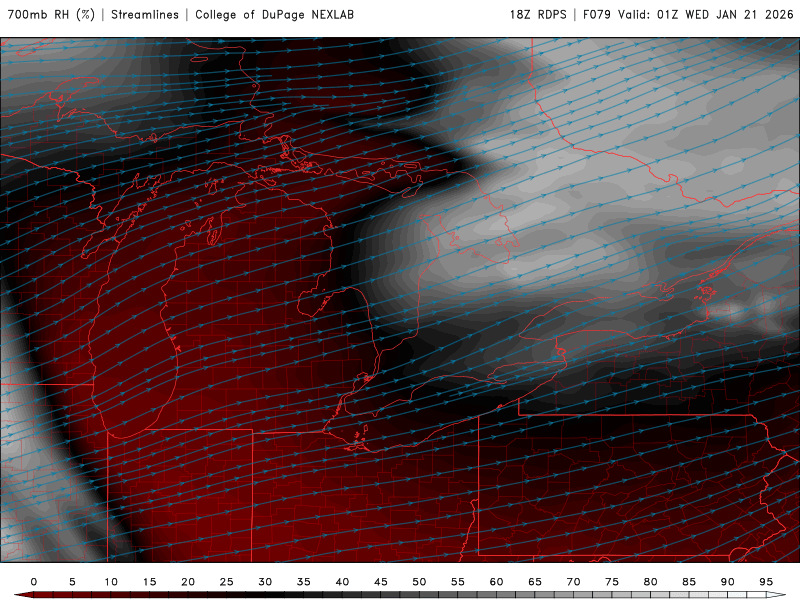Click the colorbar label '0'
This screenshot has width=800, height=600.
[x=34, y=582]
